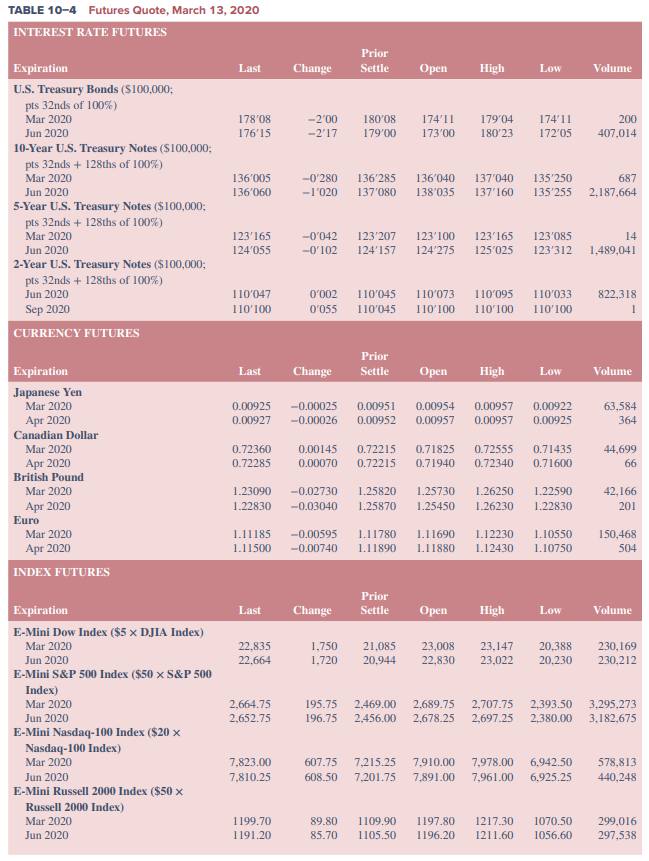Select Russell 2000 Jun volume 297,538
The image size is (649, 861).
[x=616, y=834]
